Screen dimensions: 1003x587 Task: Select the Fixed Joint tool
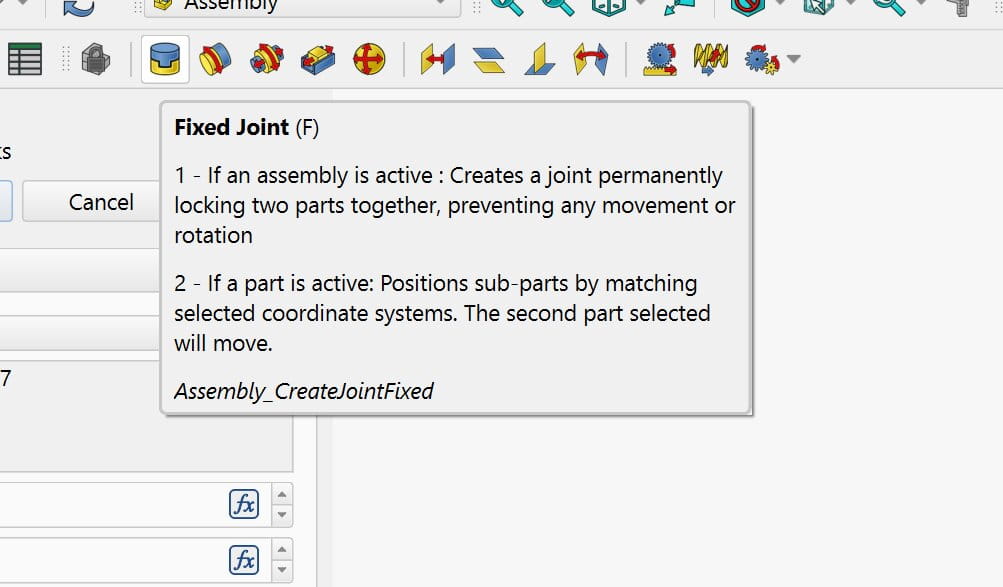(x=164, y=61)
